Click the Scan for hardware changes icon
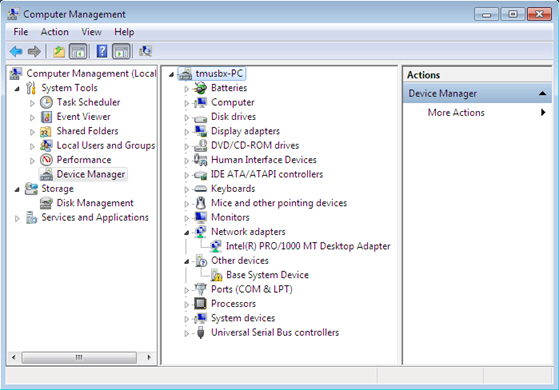The image size is (559, 390). (x=145, y=52)
